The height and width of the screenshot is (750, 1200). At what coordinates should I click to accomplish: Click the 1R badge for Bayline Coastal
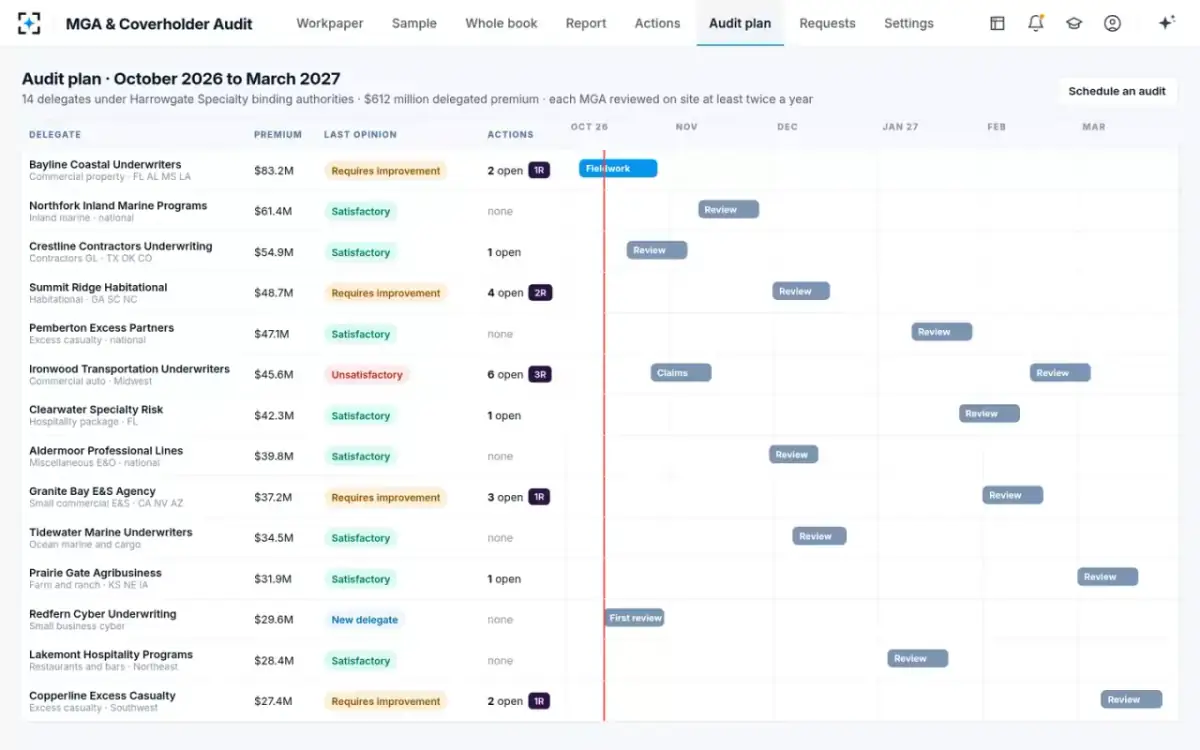pyautogui.click(x=539, y=170)
